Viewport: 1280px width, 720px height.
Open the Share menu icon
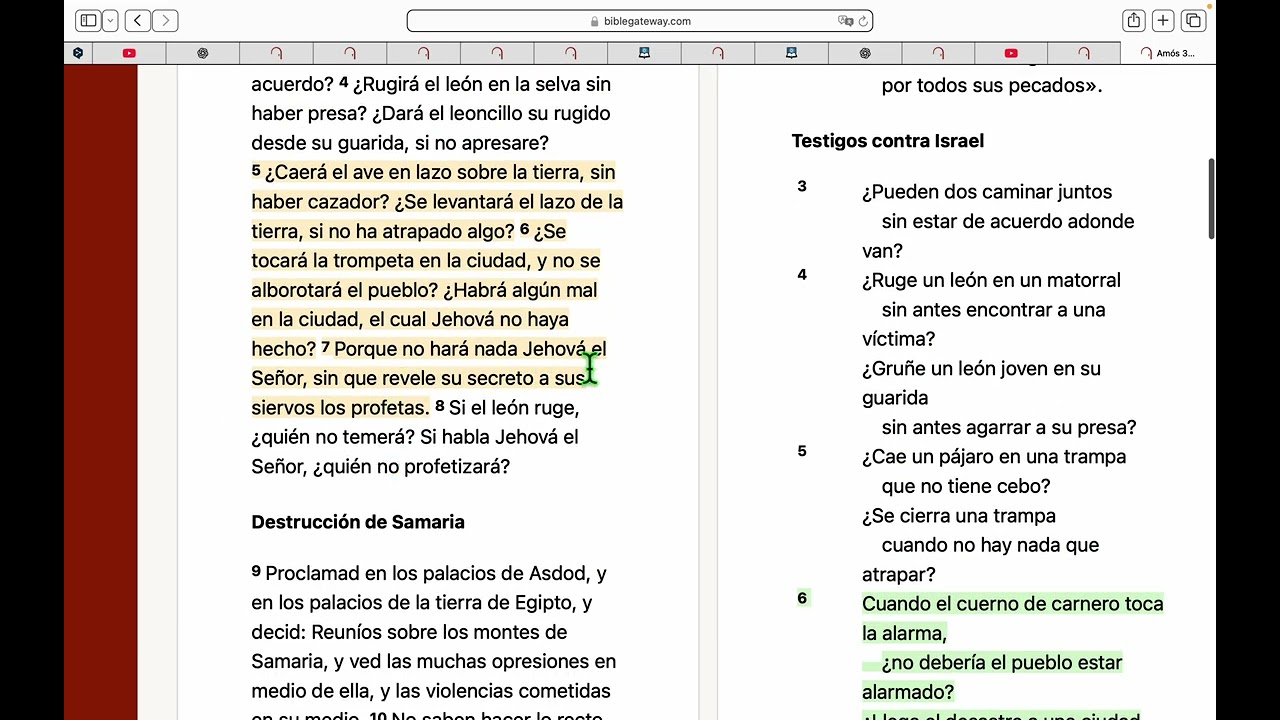point(1133,20)
